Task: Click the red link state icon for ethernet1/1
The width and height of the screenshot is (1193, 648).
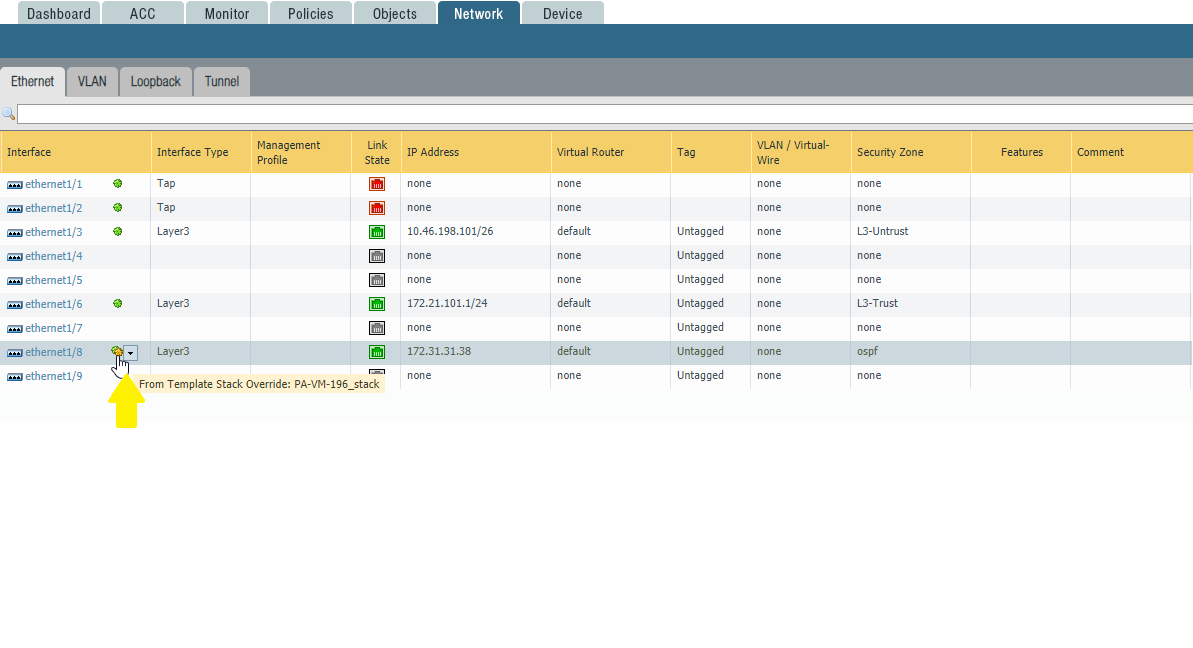Action: [377, 184]
